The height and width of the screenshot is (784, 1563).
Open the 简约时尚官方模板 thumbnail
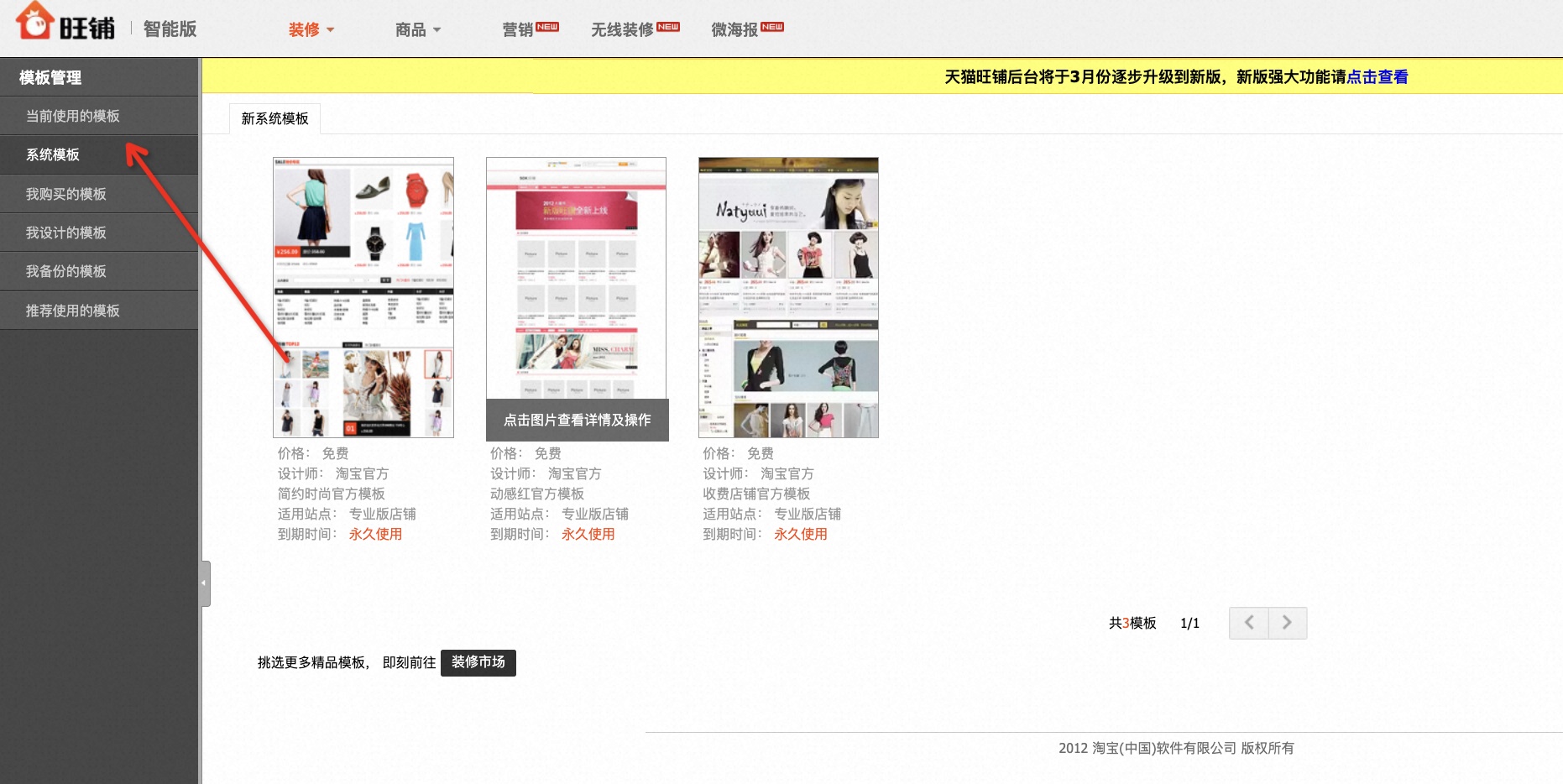(x=363, y=297)
